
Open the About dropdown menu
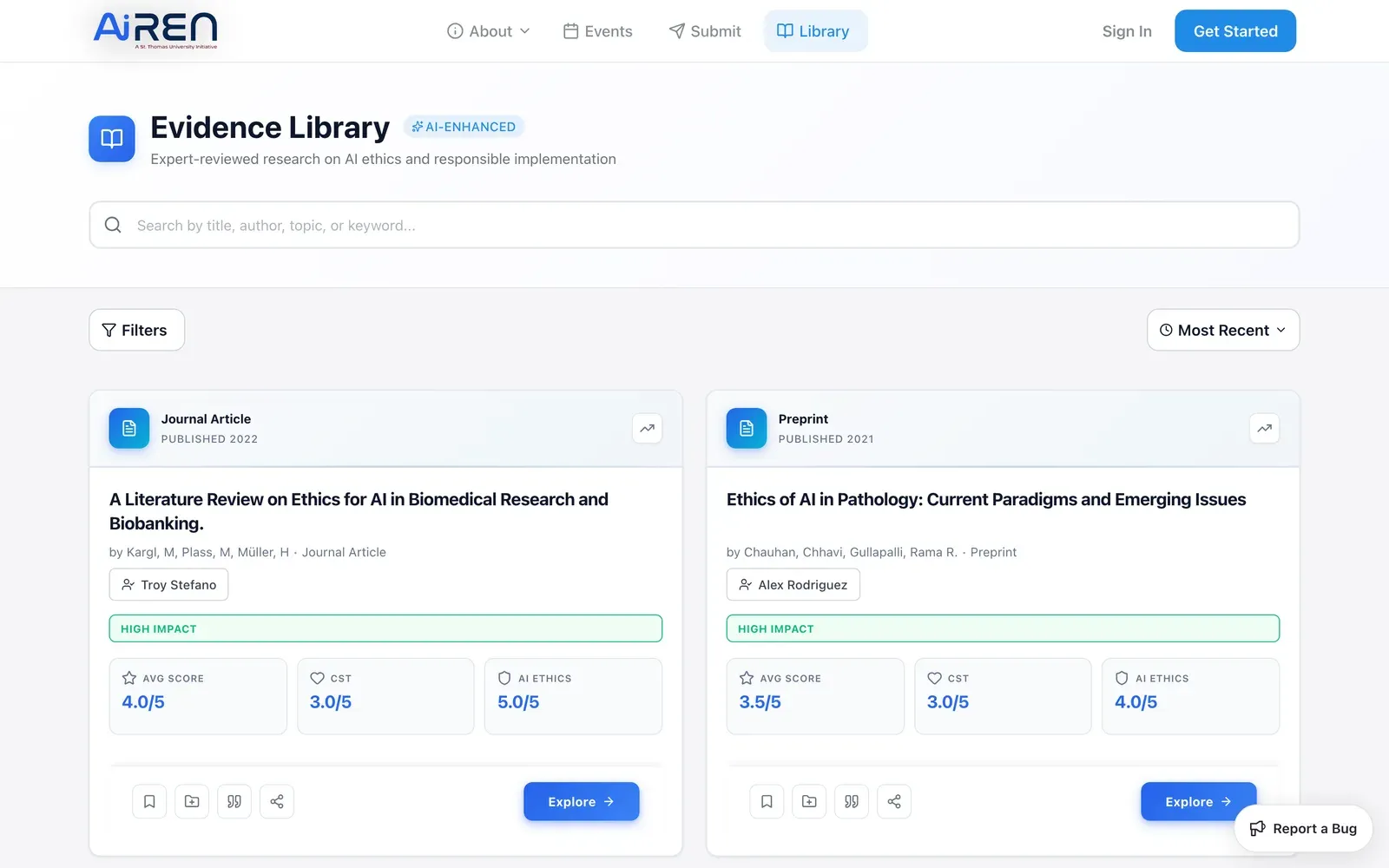[488, 31]
